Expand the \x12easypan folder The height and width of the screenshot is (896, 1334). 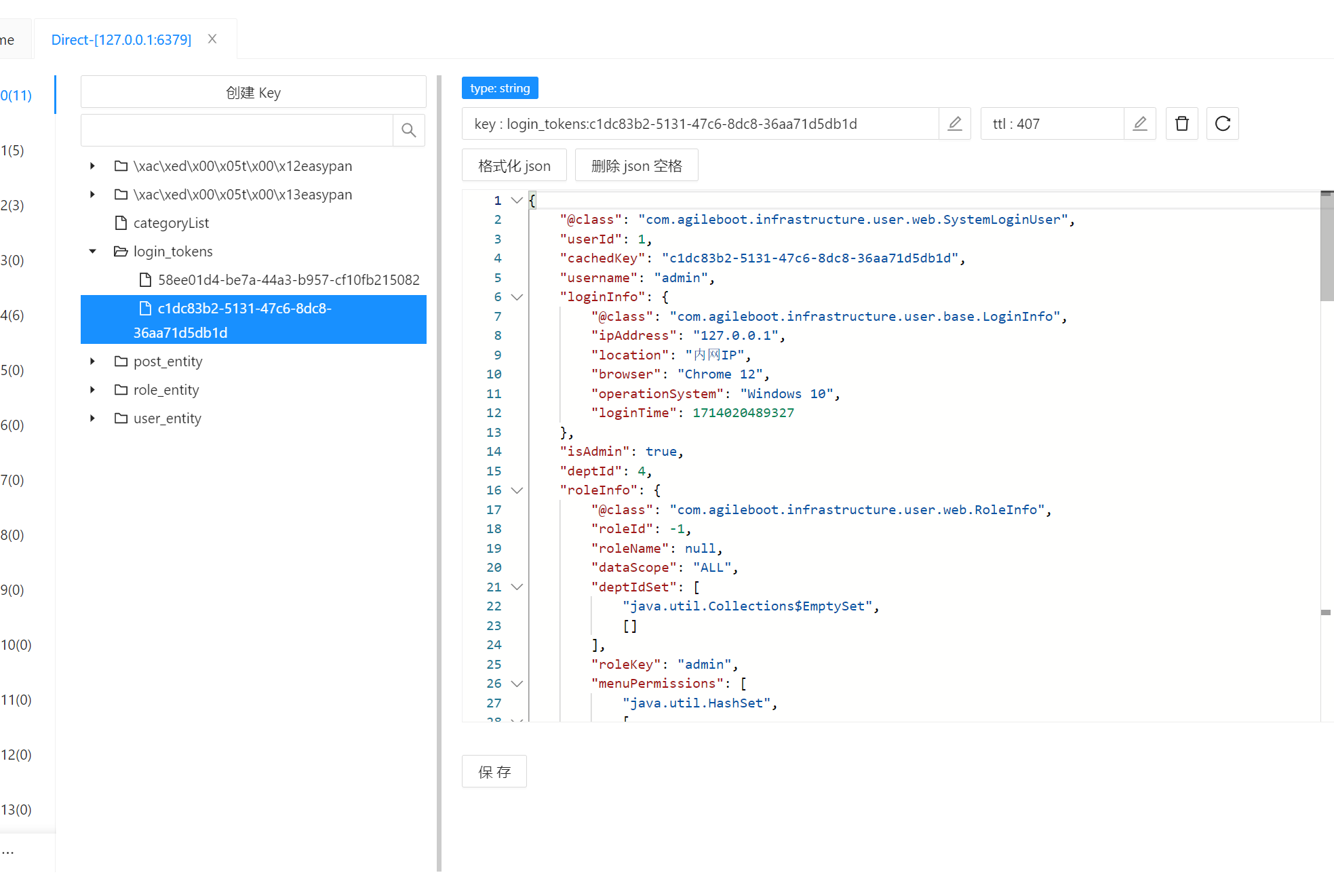[92, 165]
